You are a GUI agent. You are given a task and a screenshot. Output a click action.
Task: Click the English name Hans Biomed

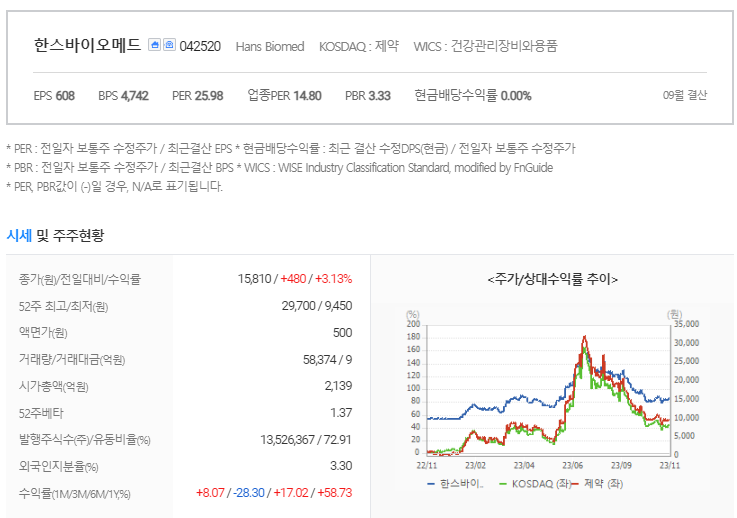[270, 47]
